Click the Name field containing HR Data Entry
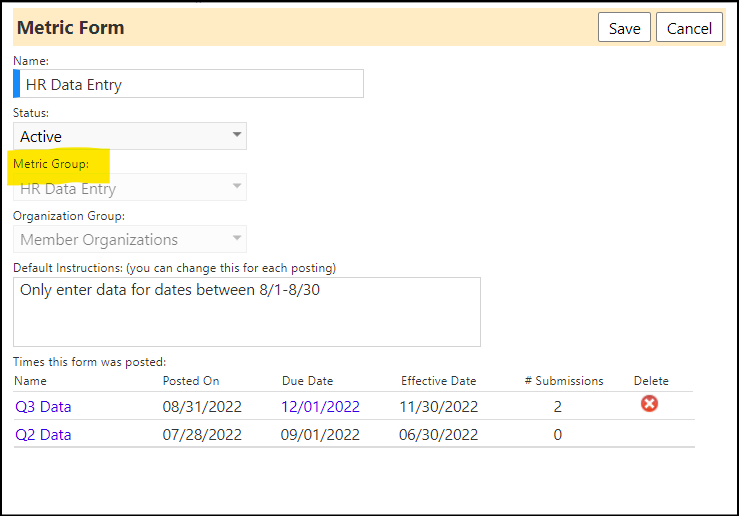 coord(189,84)
